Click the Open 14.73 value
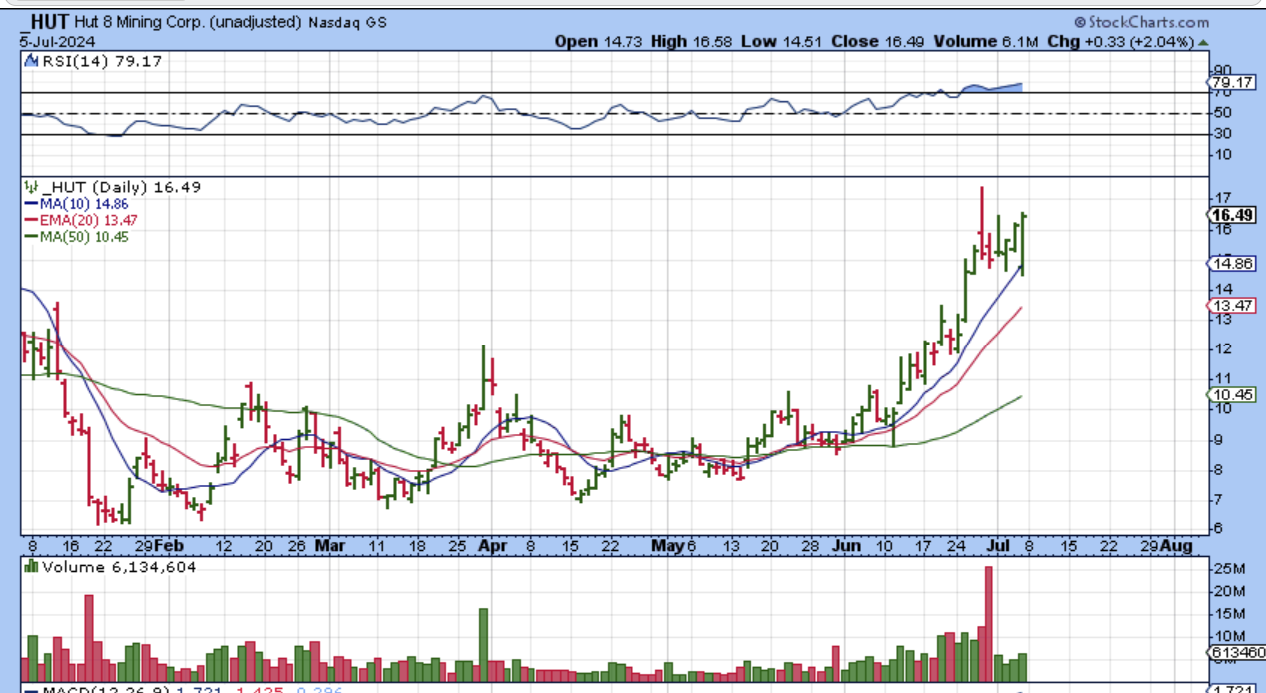Viewport: 1266px width, 693px height. click(x=597, y=41)
